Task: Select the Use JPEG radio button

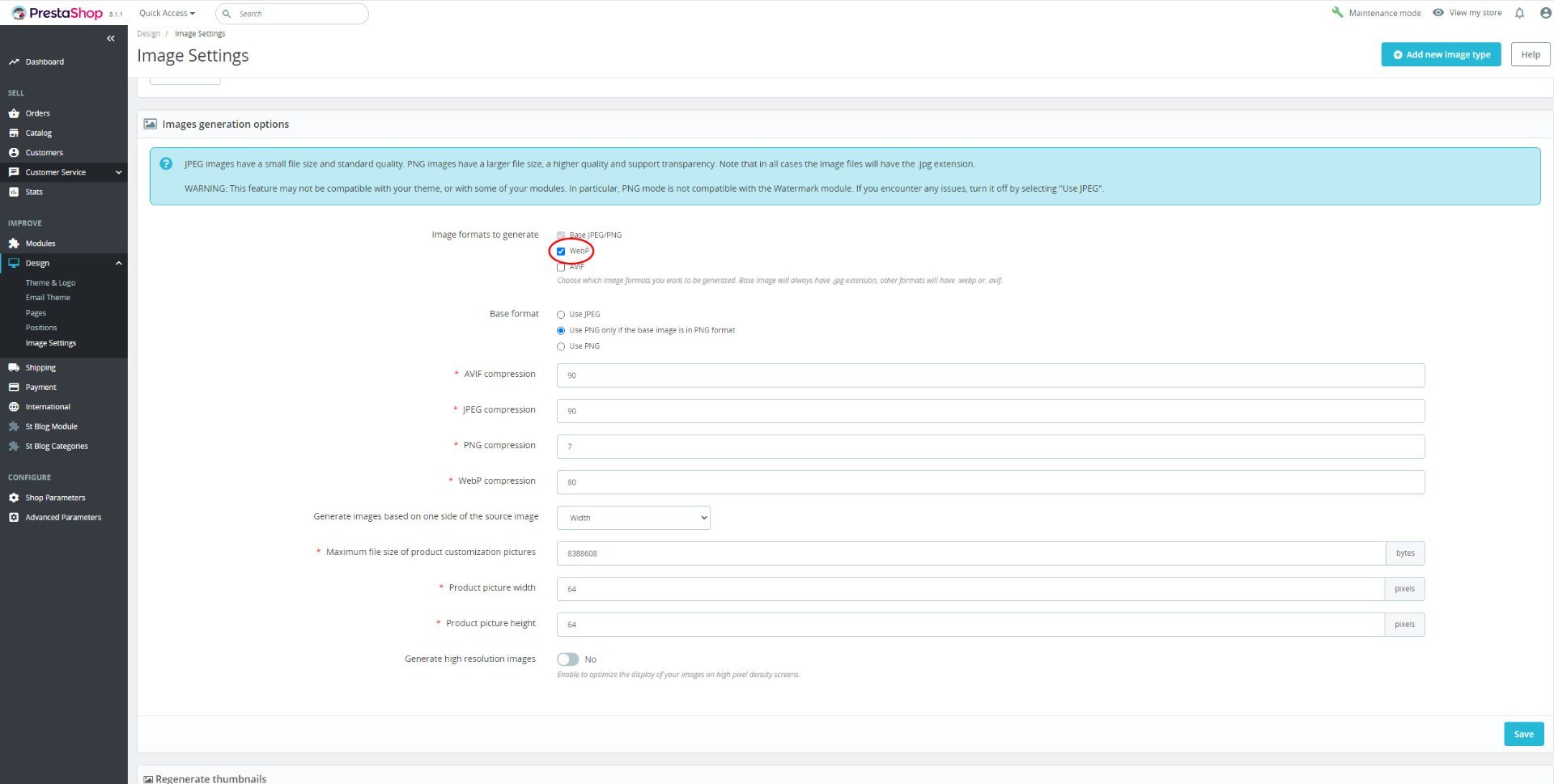Action: click(x=561, y=315)
